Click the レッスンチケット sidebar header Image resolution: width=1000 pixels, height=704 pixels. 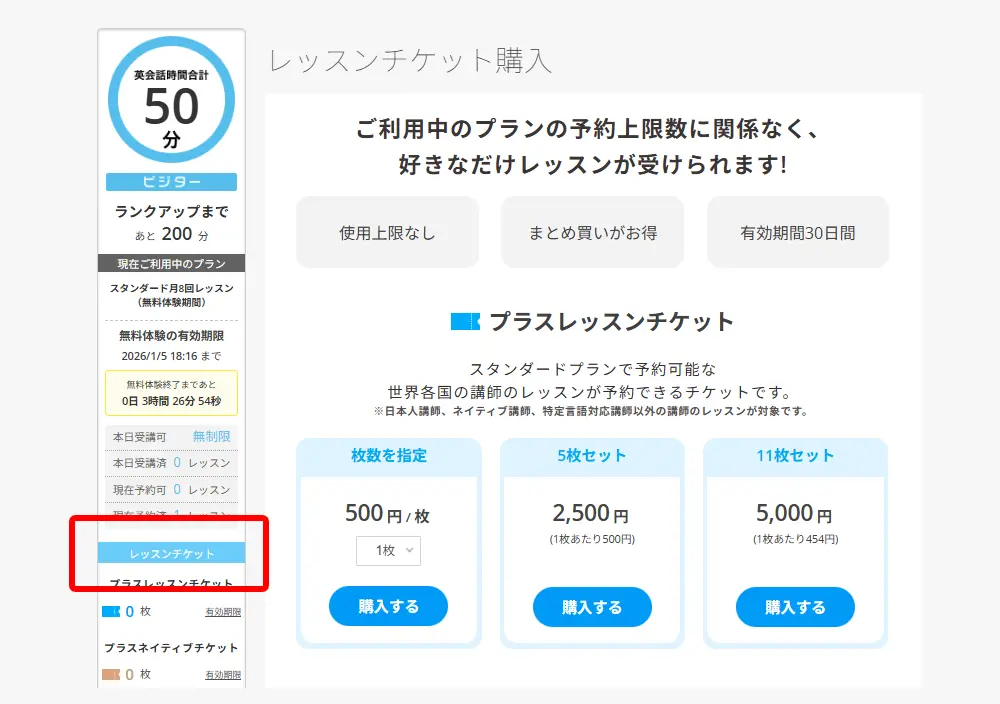point(171,553)
